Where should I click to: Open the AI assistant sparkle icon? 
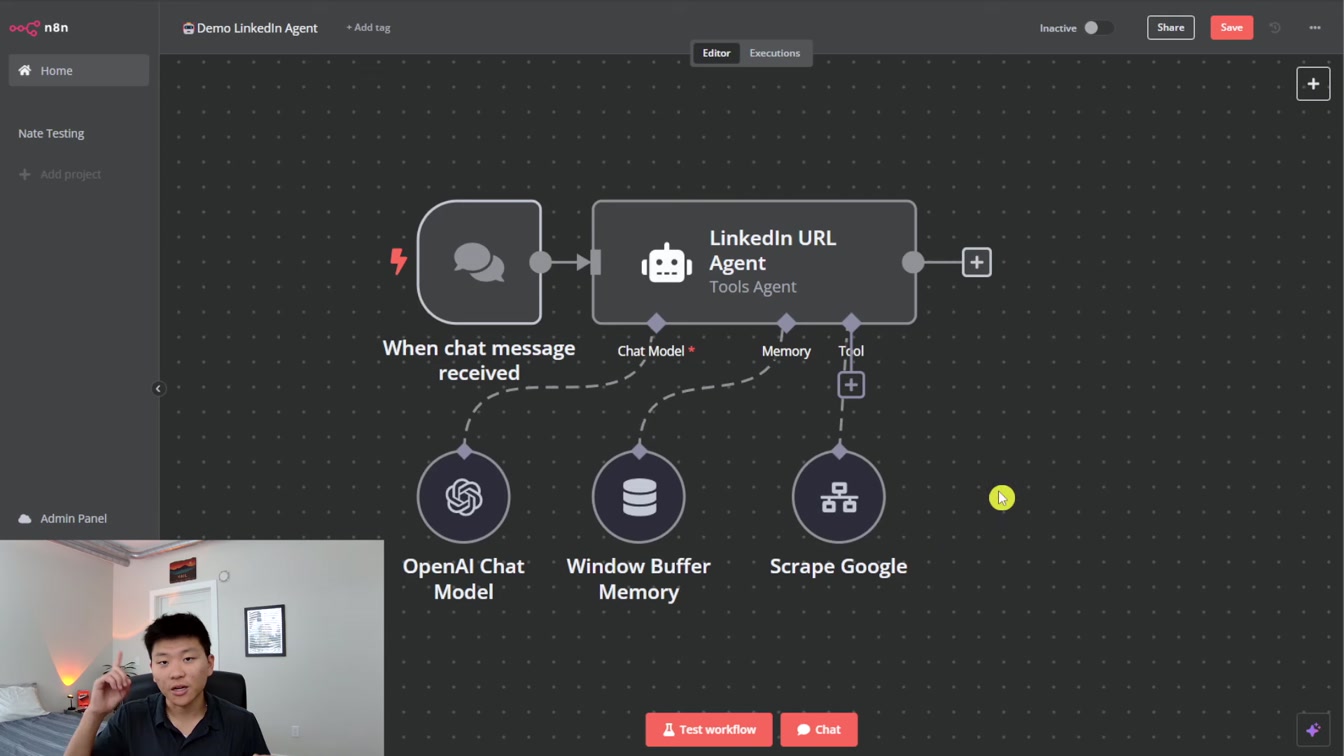tap(1313, 730)
